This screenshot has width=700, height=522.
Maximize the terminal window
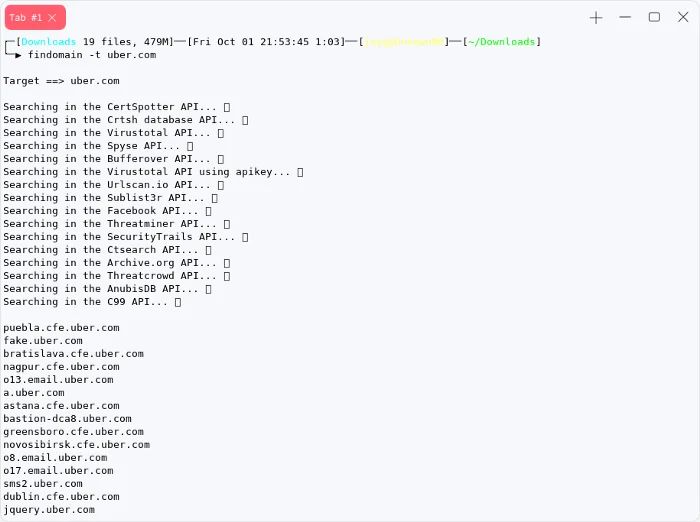654,17
